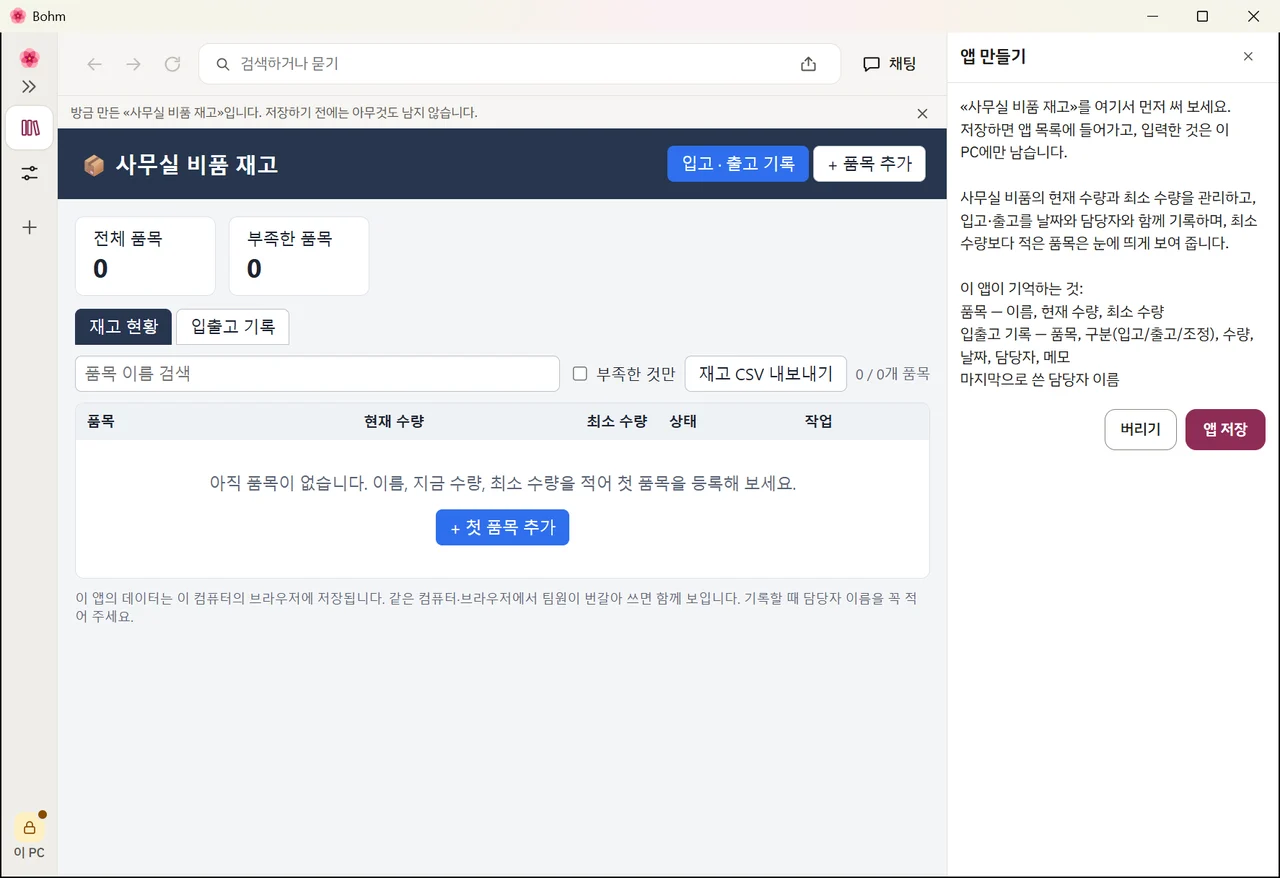Minimize the Bohm window

(1152, 16)
